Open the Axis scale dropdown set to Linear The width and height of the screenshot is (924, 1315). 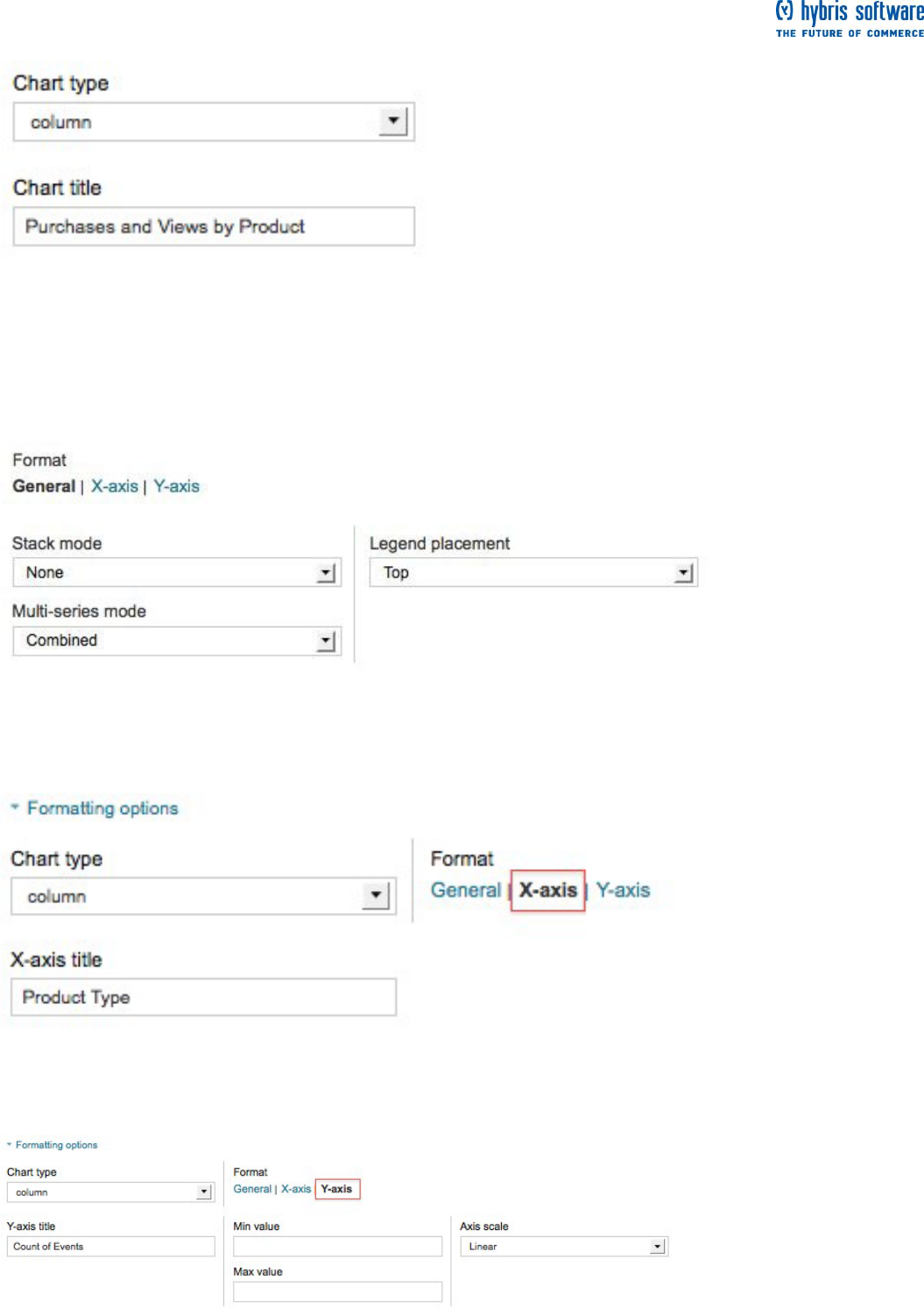click(564, 1247)
